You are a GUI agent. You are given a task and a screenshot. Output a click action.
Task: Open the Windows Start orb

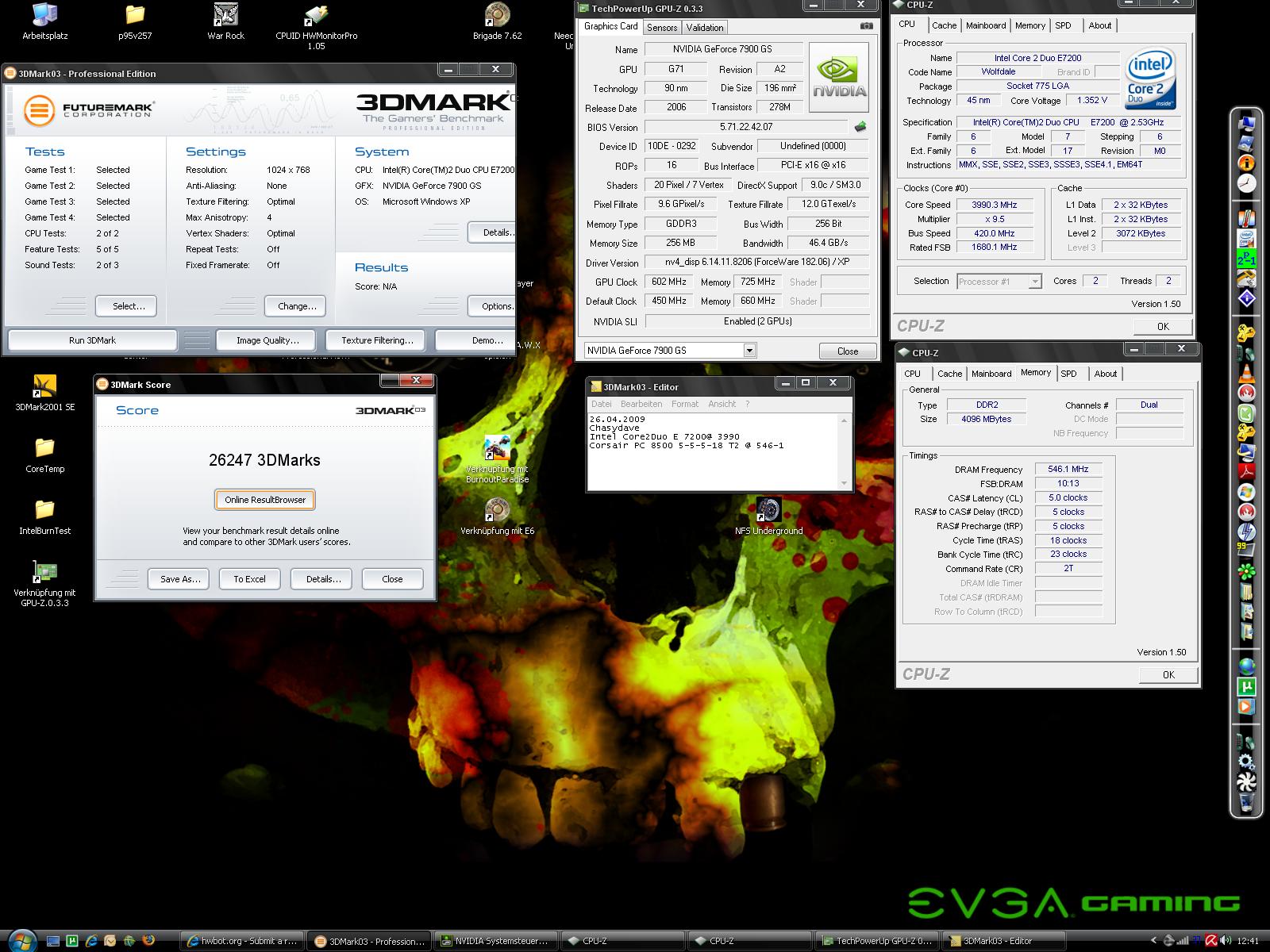coord(21,940)
